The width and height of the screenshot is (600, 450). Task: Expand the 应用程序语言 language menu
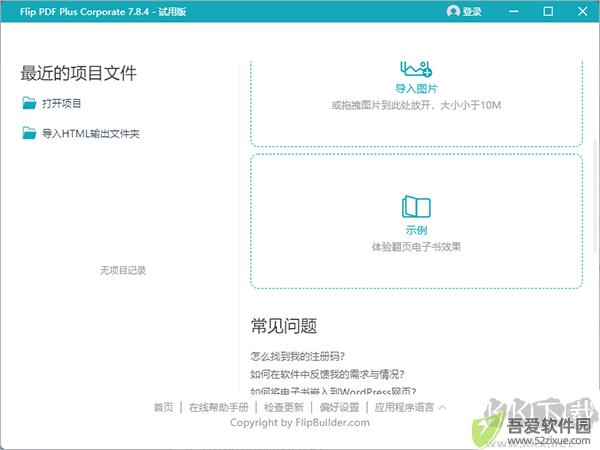click(404, 407)
